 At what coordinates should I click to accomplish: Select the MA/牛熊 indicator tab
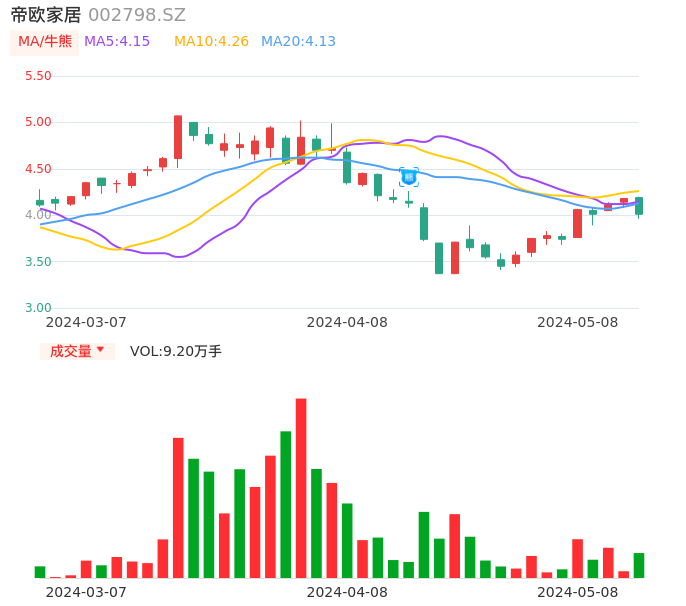[45, 42]
